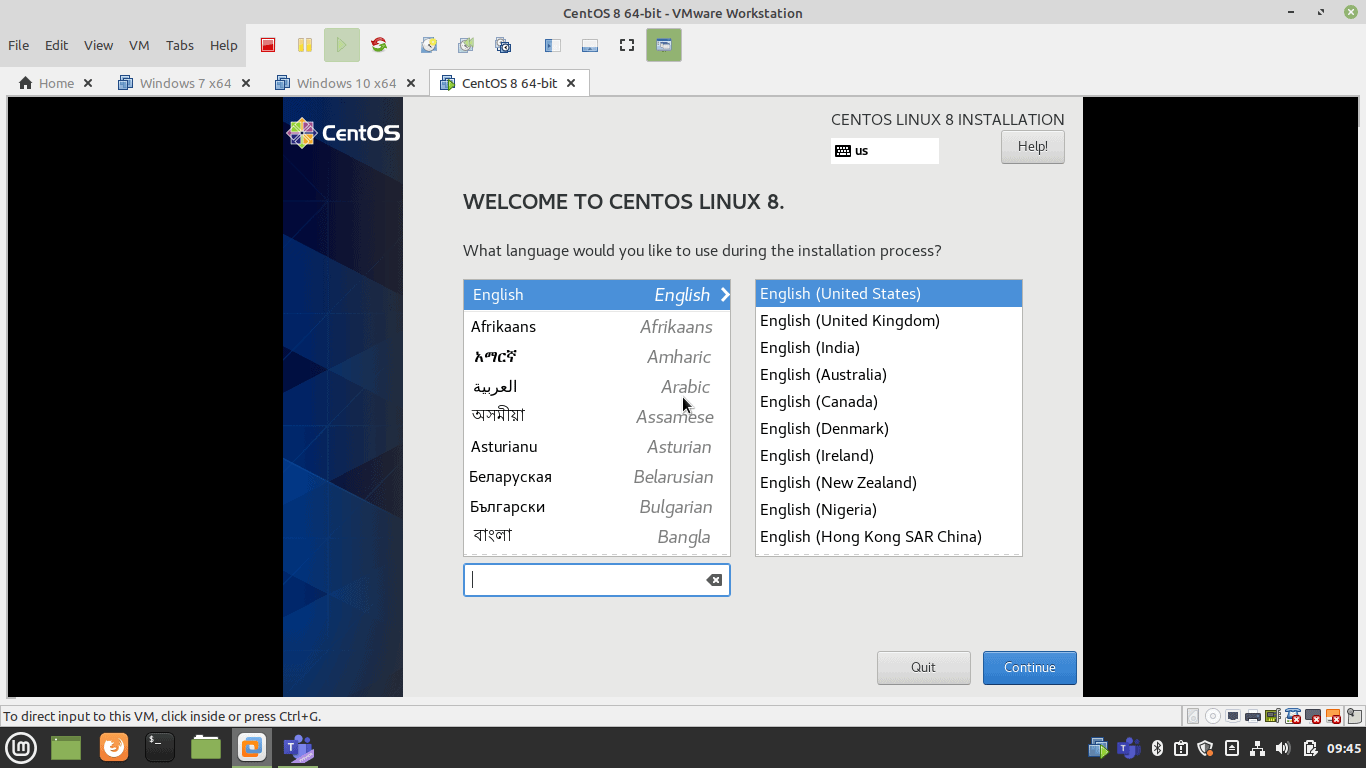Enter full screen mode icon
Screen dimensions: 1366x768
point(627,45)
